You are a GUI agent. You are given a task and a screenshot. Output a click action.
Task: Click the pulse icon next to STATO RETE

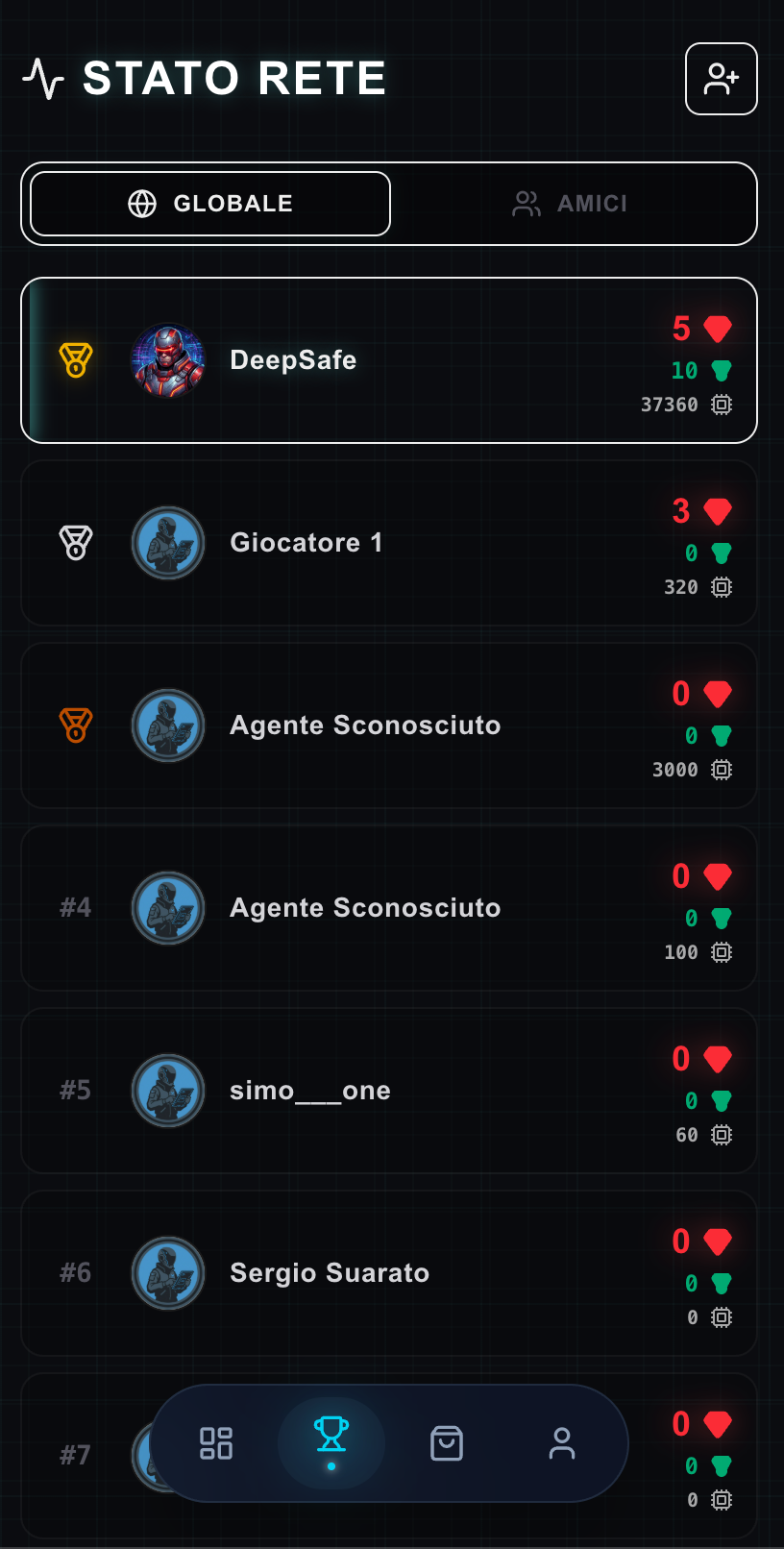46,79
